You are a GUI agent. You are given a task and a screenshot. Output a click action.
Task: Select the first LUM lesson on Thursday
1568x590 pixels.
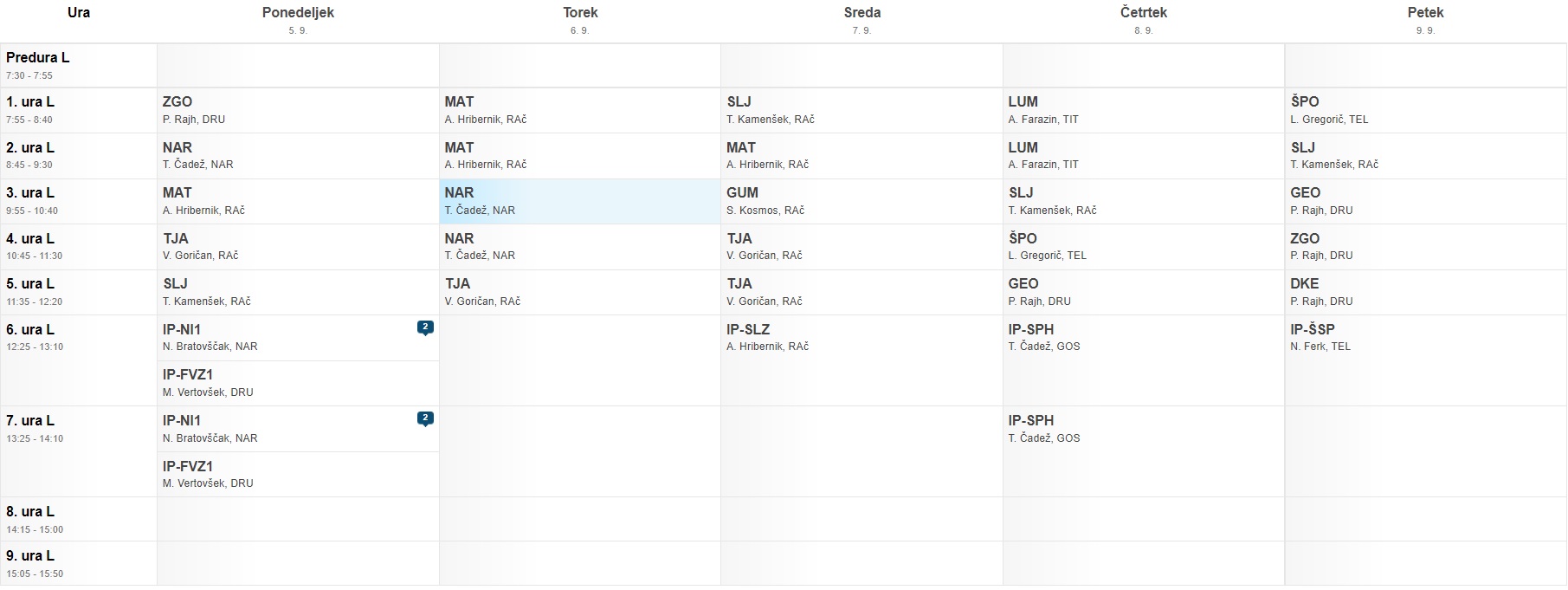pos(1143,110)
